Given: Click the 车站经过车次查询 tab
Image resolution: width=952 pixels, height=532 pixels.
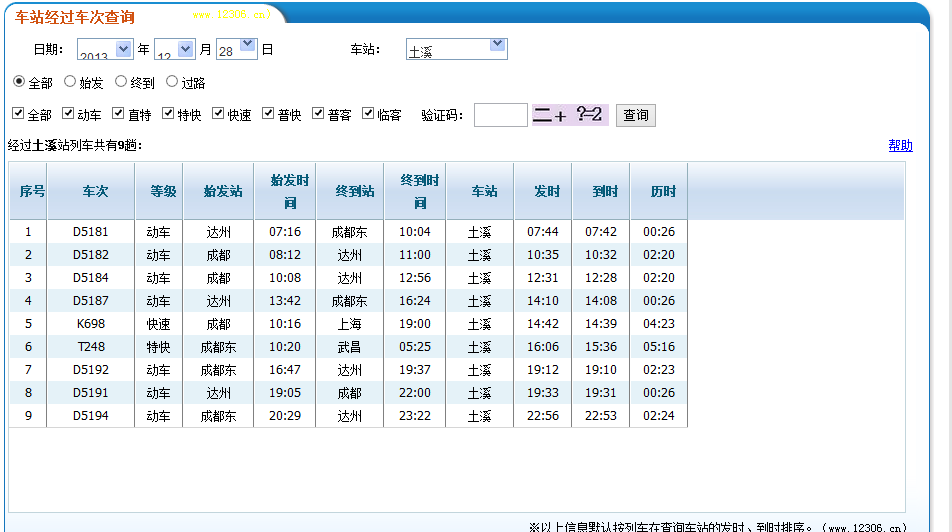Looking at the screenshot, I should [x=75, y=17].
